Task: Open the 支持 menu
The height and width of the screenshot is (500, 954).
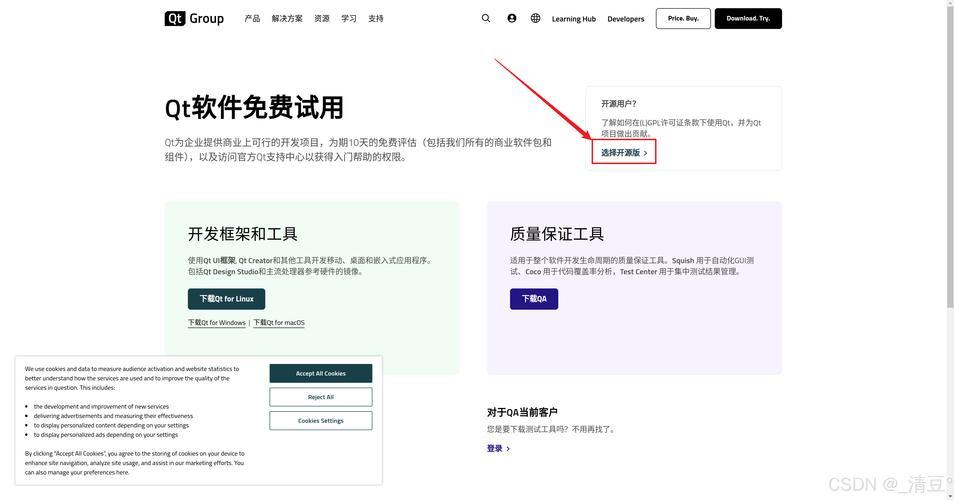Action: (x=376, y=19)
